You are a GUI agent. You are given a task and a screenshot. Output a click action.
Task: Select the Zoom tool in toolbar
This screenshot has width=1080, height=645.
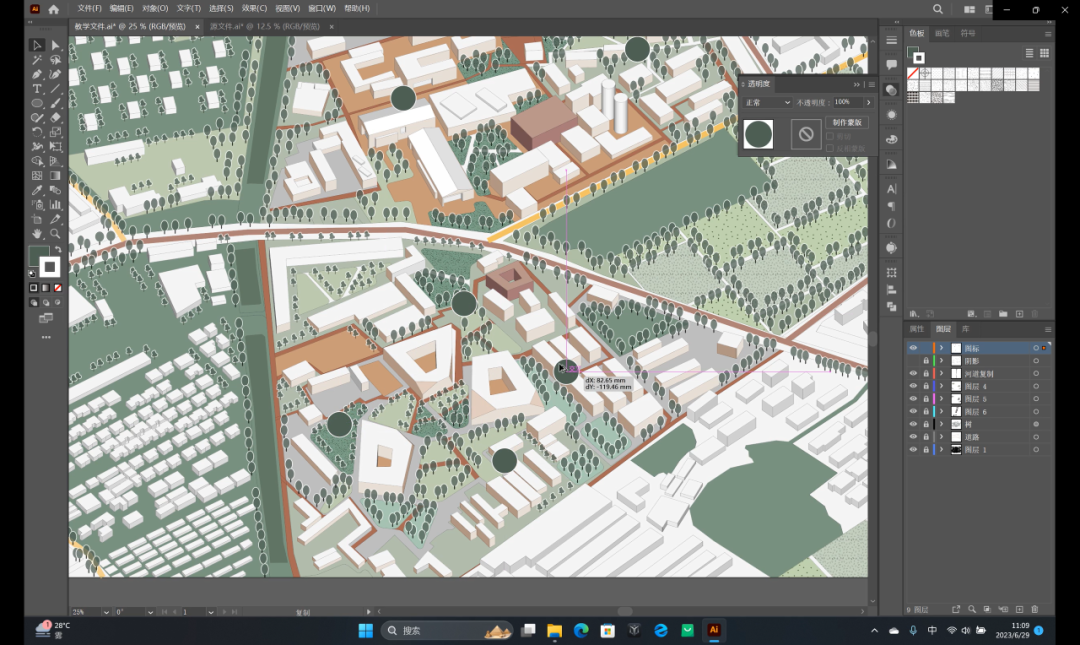55,234
